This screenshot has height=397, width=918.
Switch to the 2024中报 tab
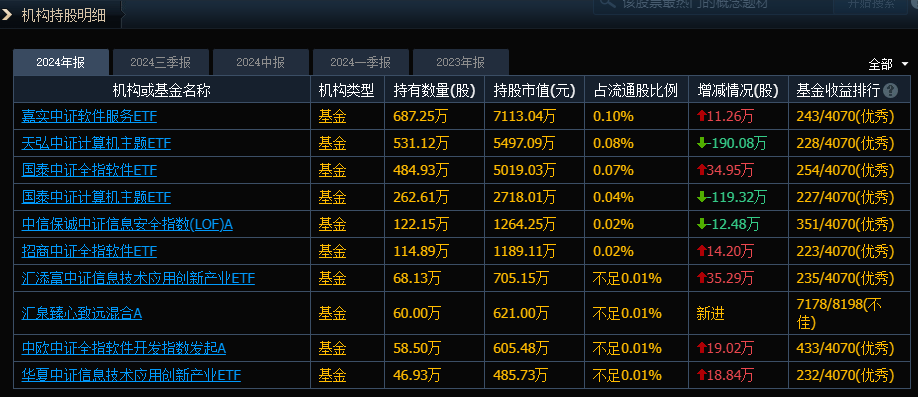coord(261,63)
